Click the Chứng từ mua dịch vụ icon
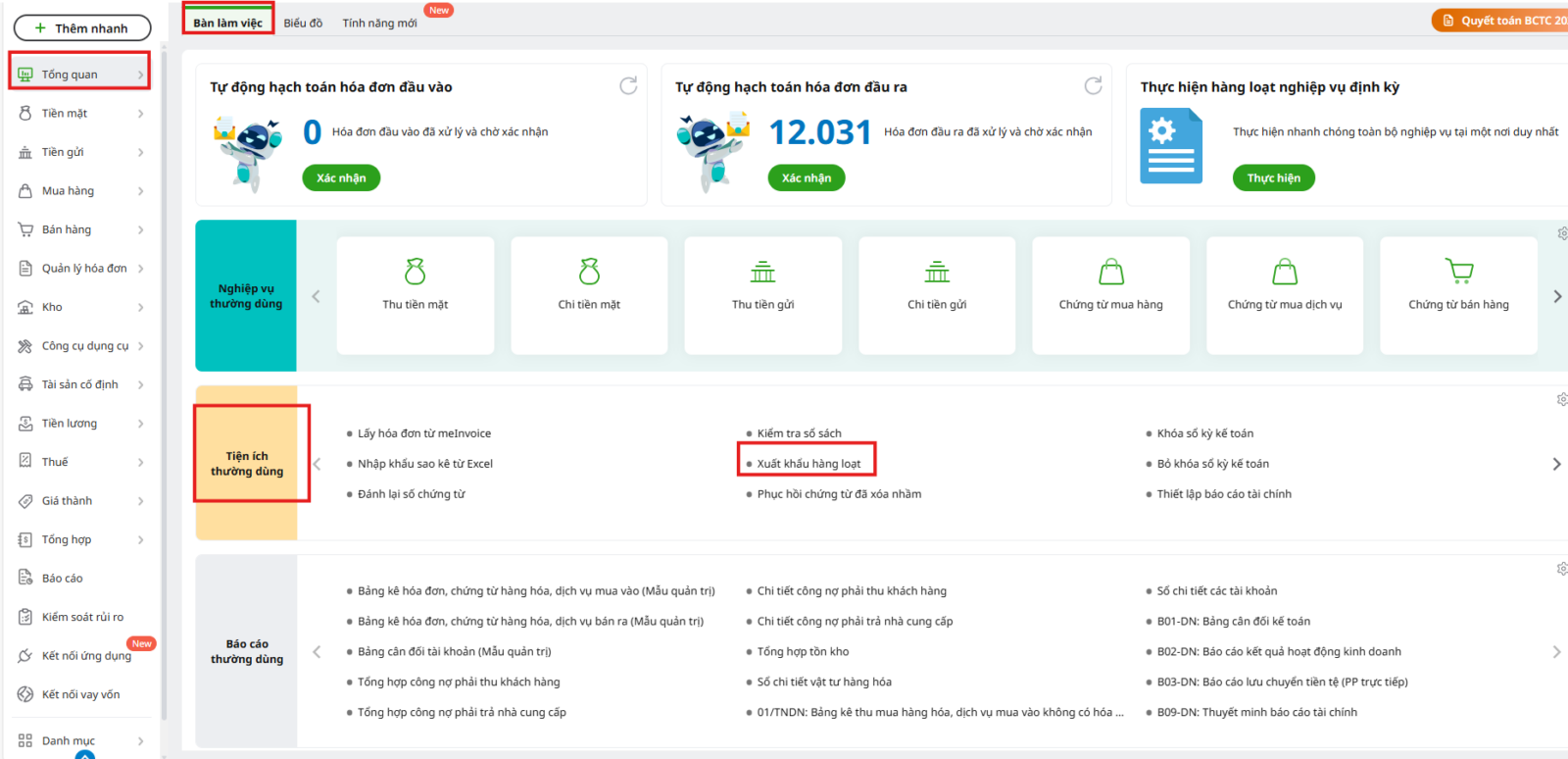Image resolution: width=1568 pixels, height=759 pixels. 1284,272
